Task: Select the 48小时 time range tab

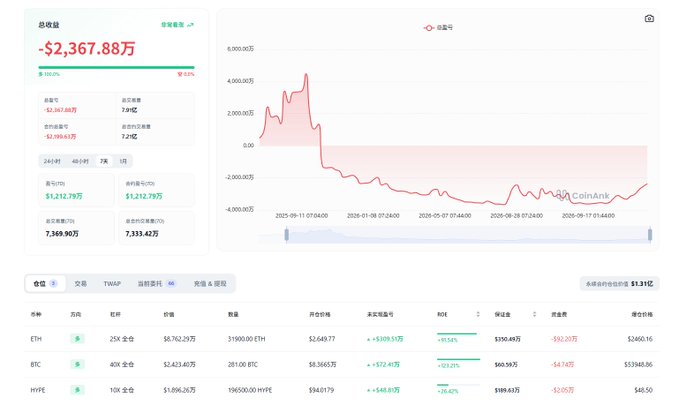Action: (80, 161)
